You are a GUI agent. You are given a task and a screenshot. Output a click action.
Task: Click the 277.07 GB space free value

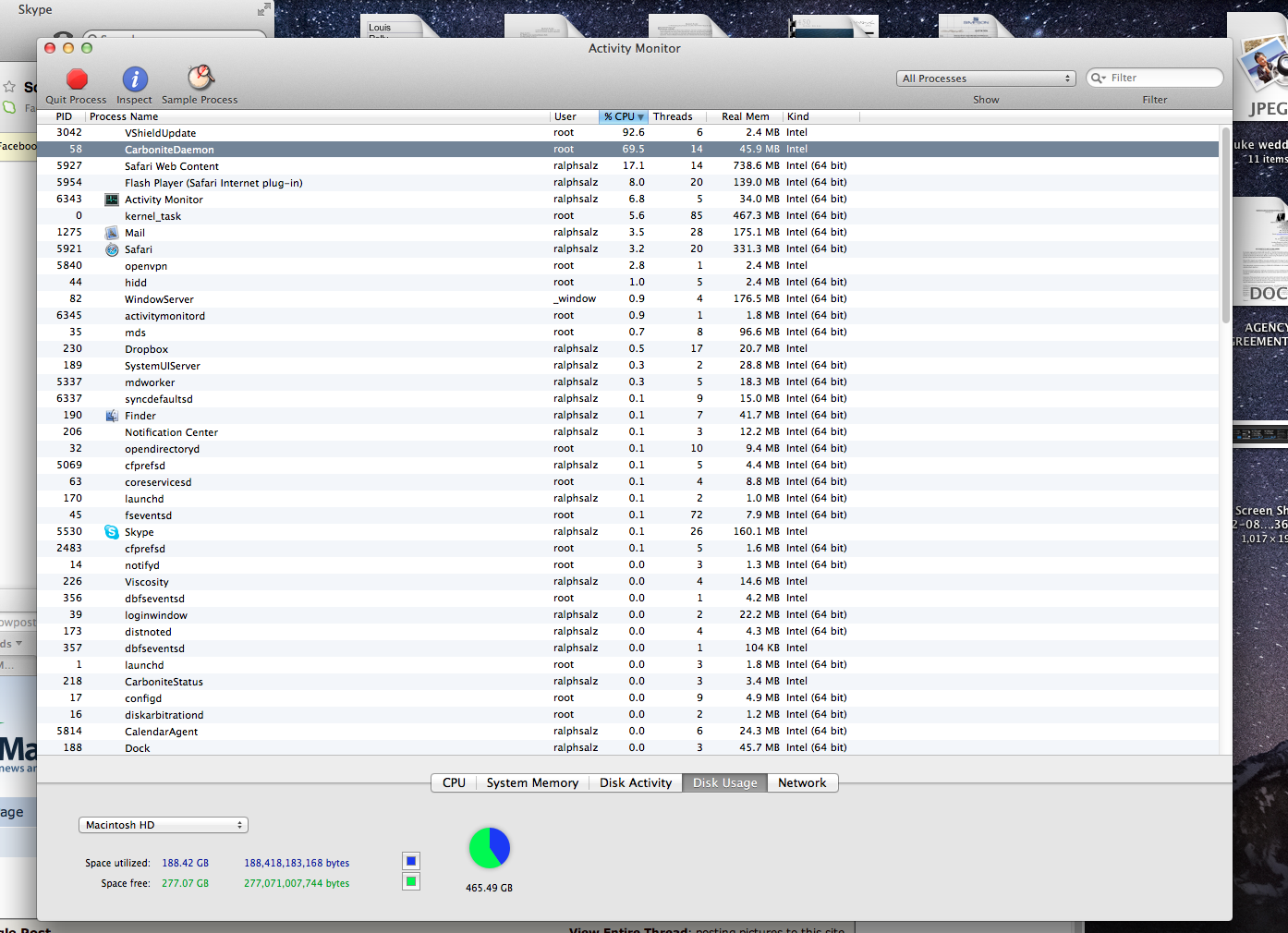point(186,883)
